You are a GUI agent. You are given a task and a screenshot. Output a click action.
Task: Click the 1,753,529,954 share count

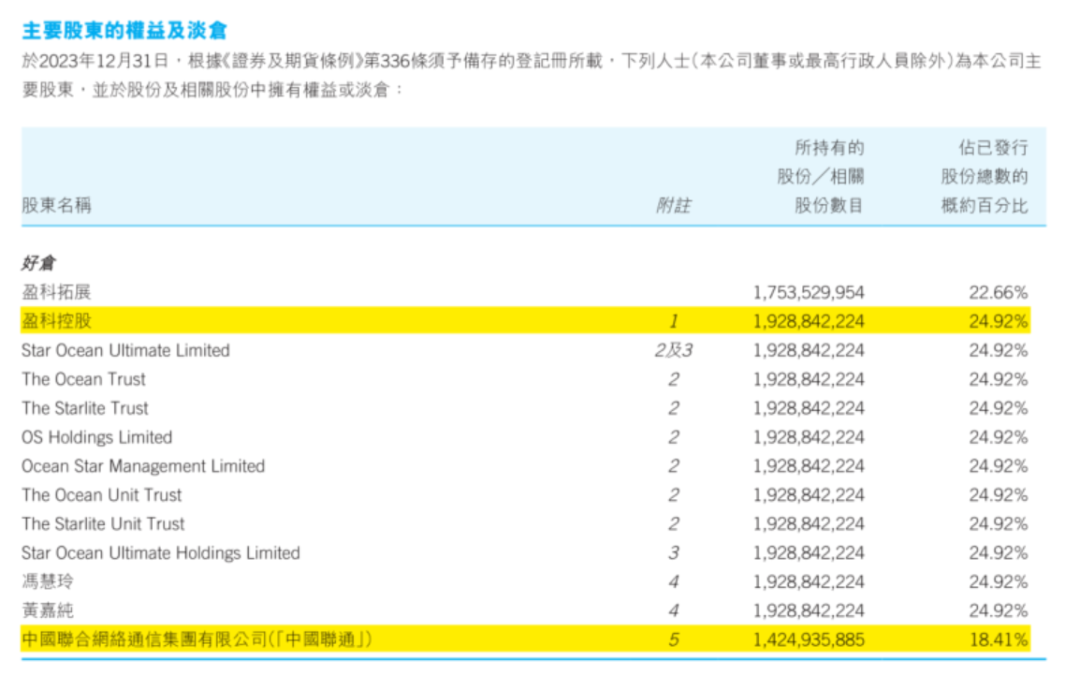tap(808, 292)
